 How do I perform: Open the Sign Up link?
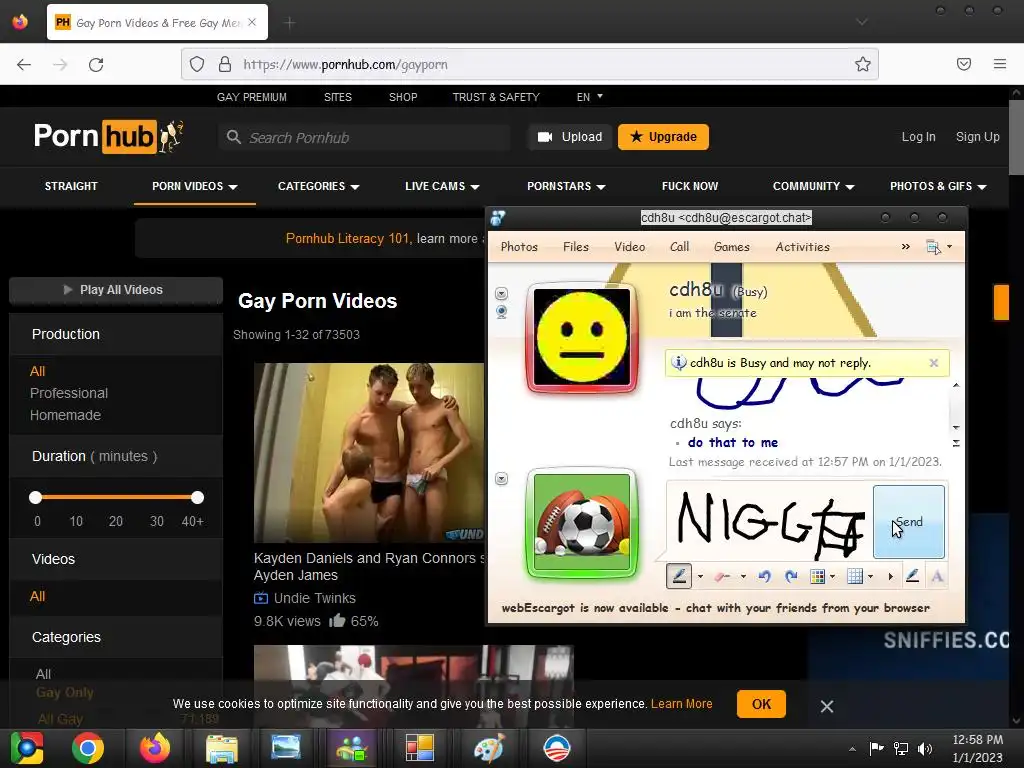click(978, 137)
